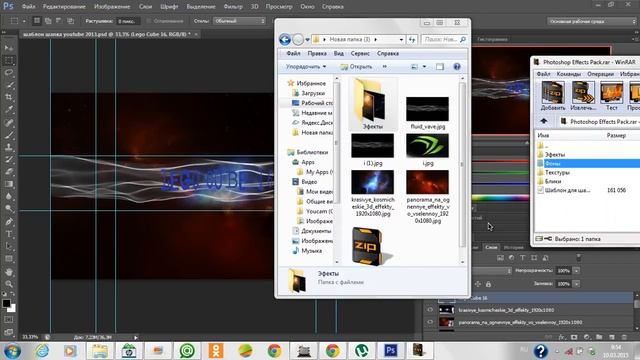Open Explorer view options dropdown arrow

click(x=424, y=67)
